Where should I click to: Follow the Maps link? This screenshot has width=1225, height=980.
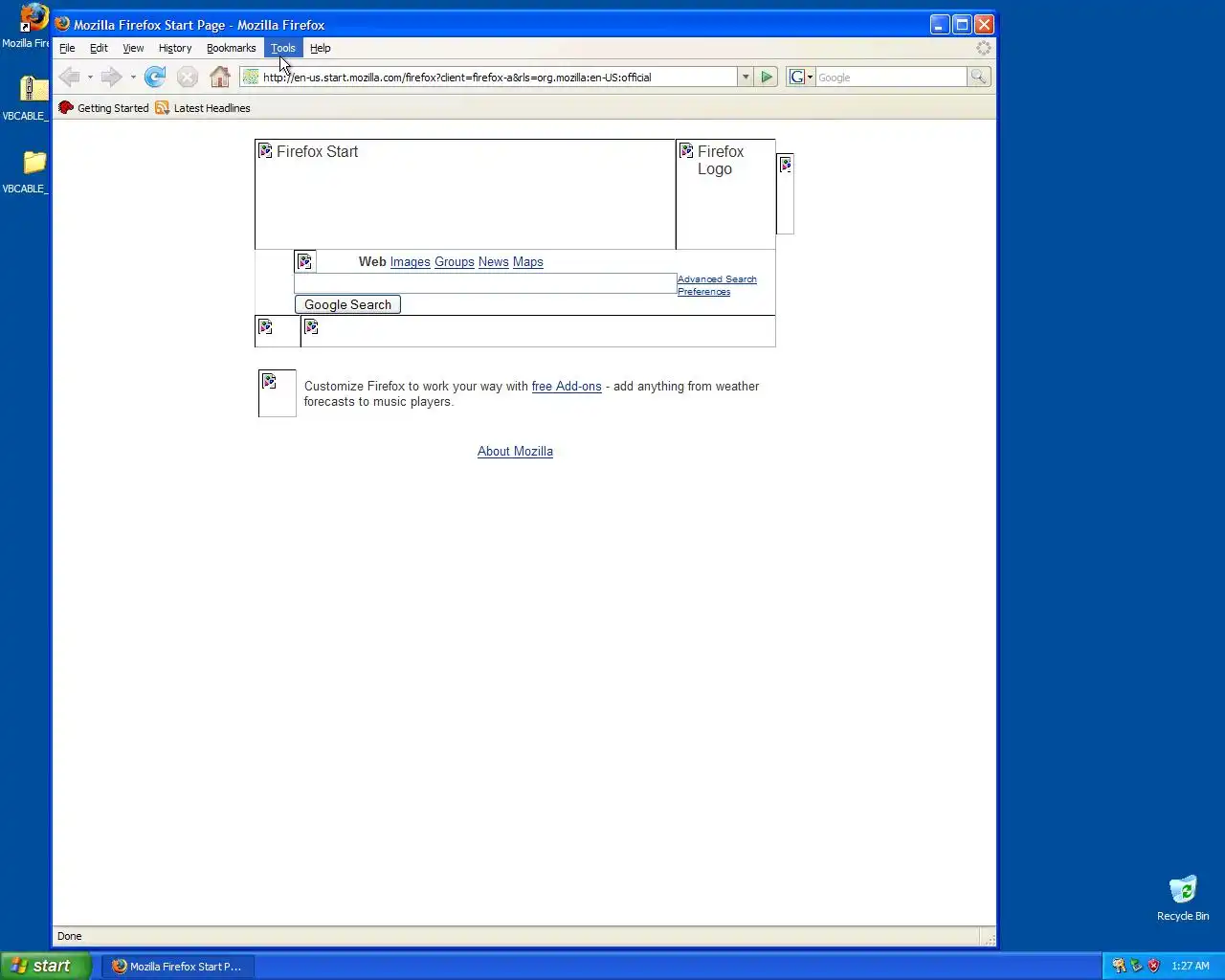coord(528,262)
